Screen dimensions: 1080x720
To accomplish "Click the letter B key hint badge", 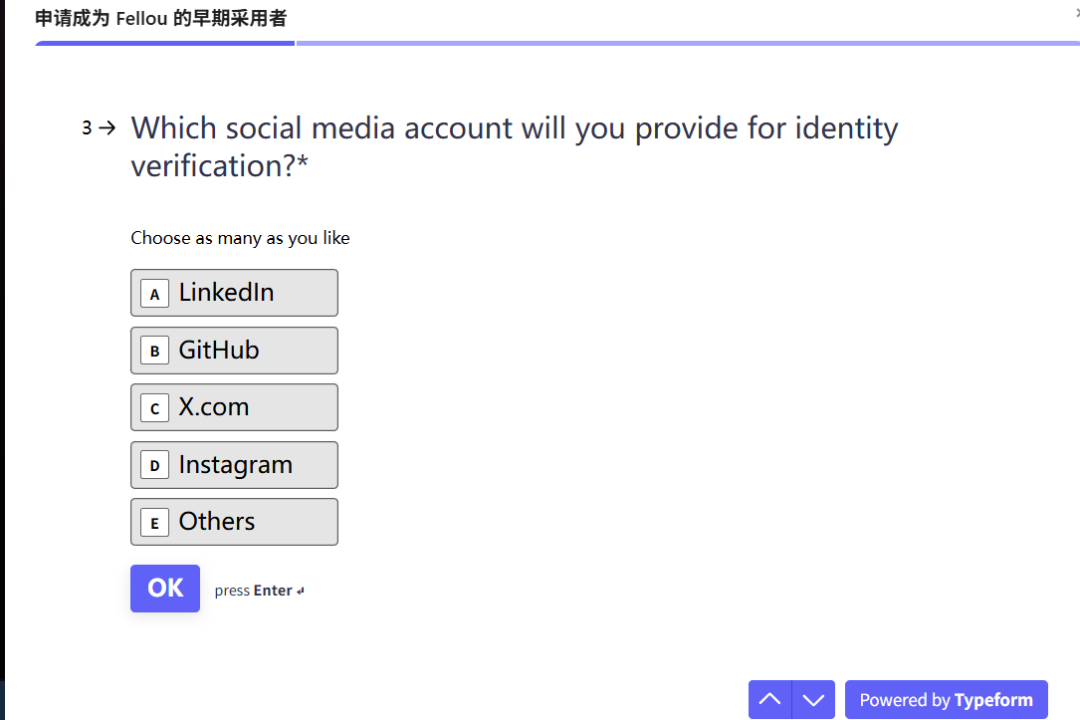I will (x=154, y=351).
